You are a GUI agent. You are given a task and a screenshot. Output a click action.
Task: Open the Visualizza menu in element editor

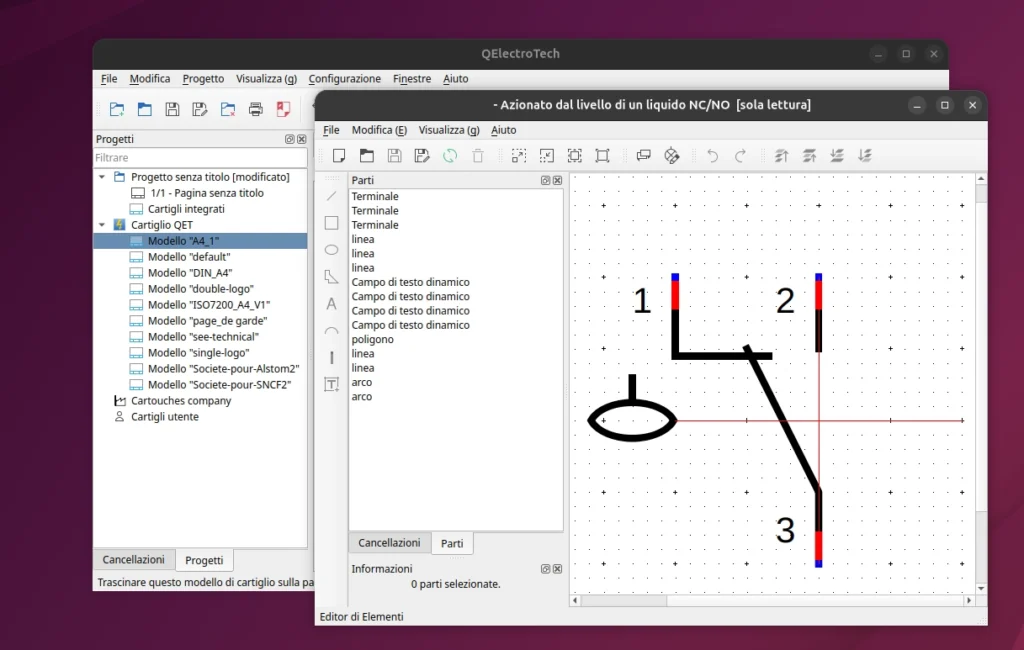coord(448,130)
